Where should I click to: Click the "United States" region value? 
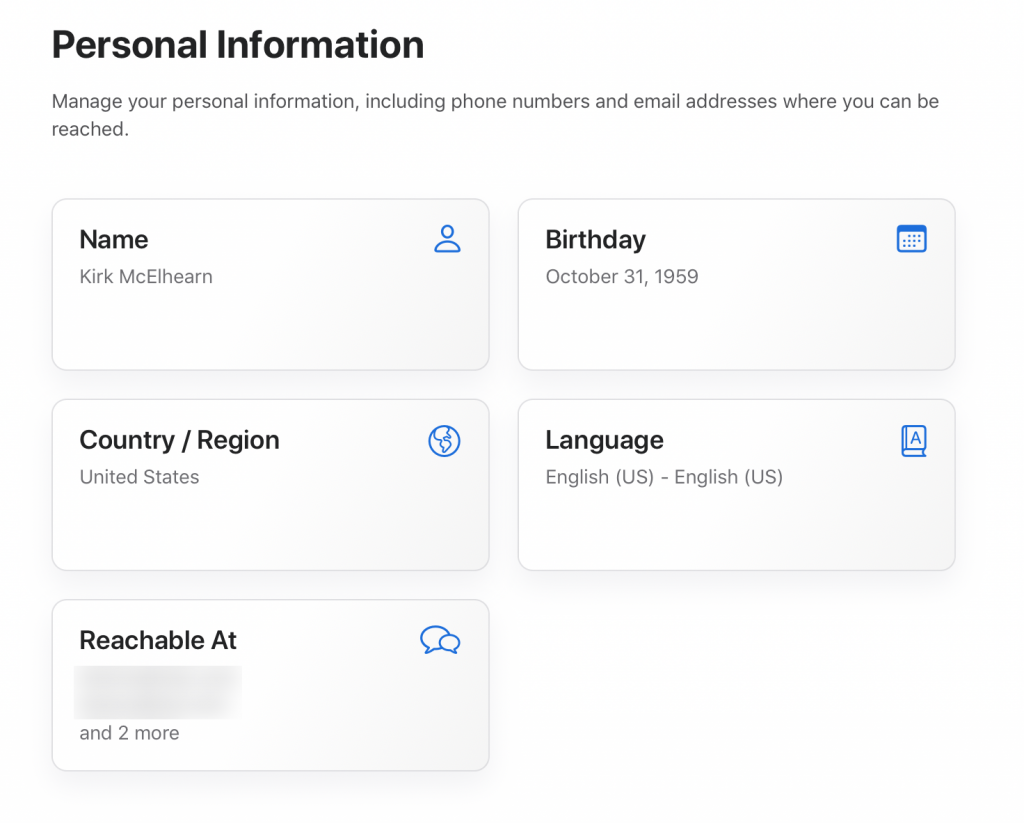[x=139, y=477]
